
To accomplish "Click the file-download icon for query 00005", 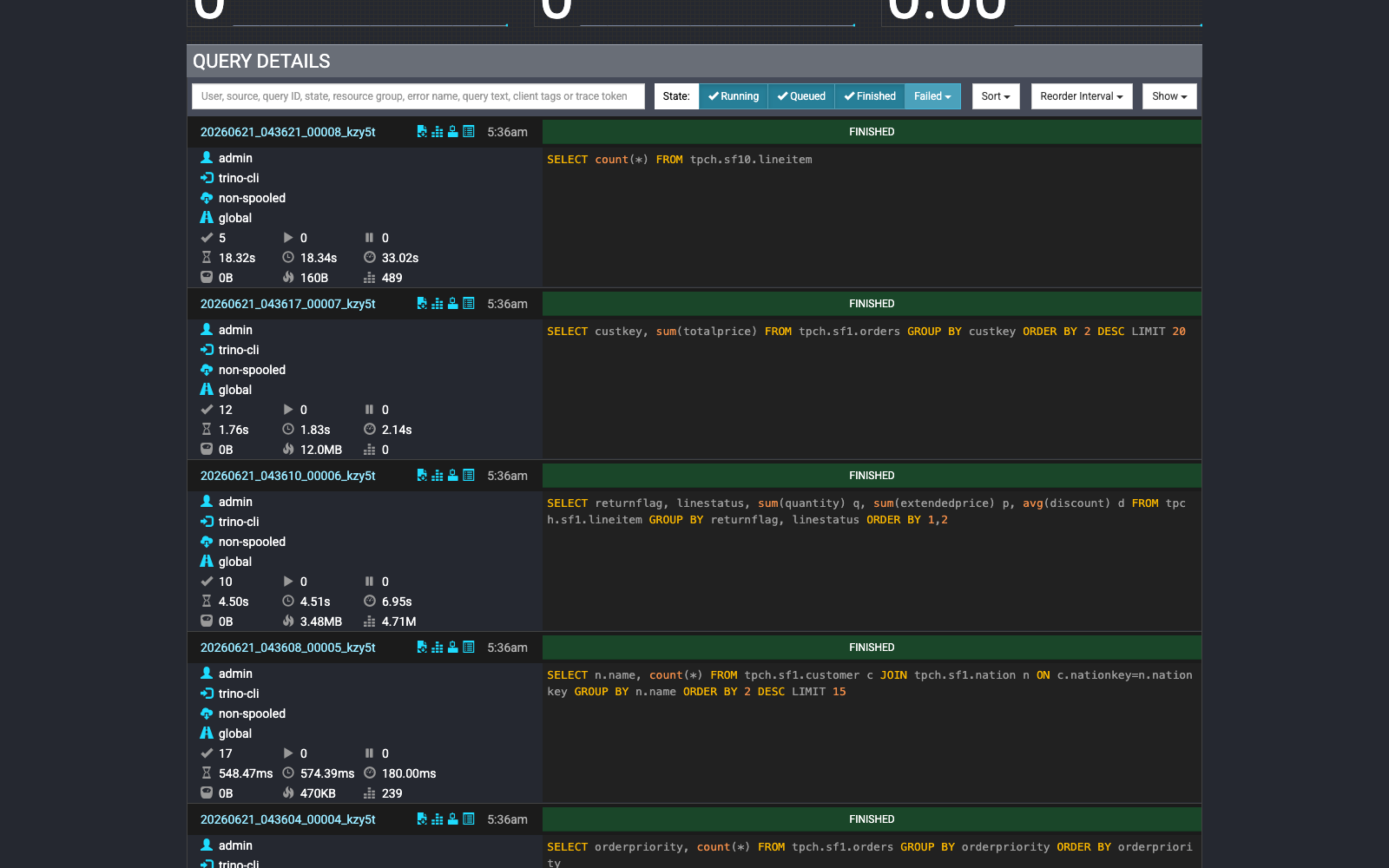I will (422, 648).
